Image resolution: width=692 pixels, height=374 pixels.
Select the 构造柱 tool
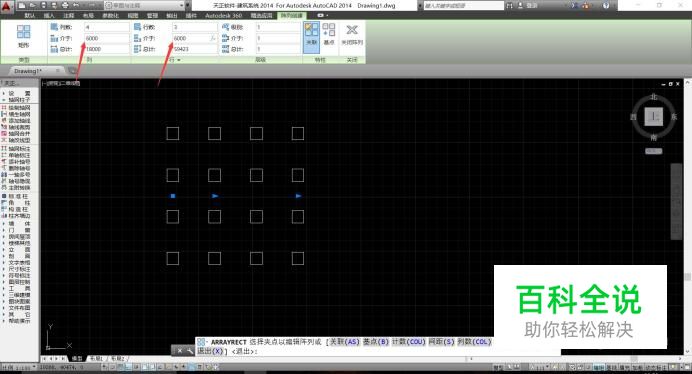pyautogui.click(x=16, y=209)
